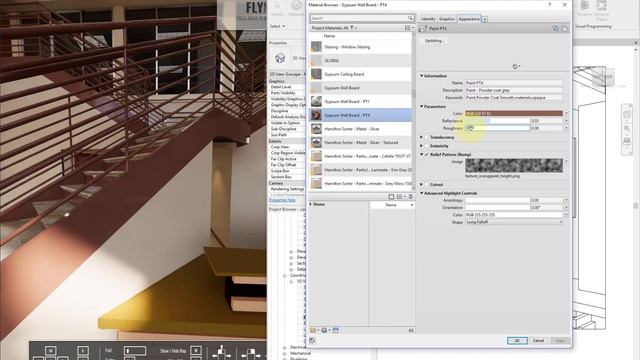
Task: Expand the Home library tree node
Action: [x=311, y=204]
